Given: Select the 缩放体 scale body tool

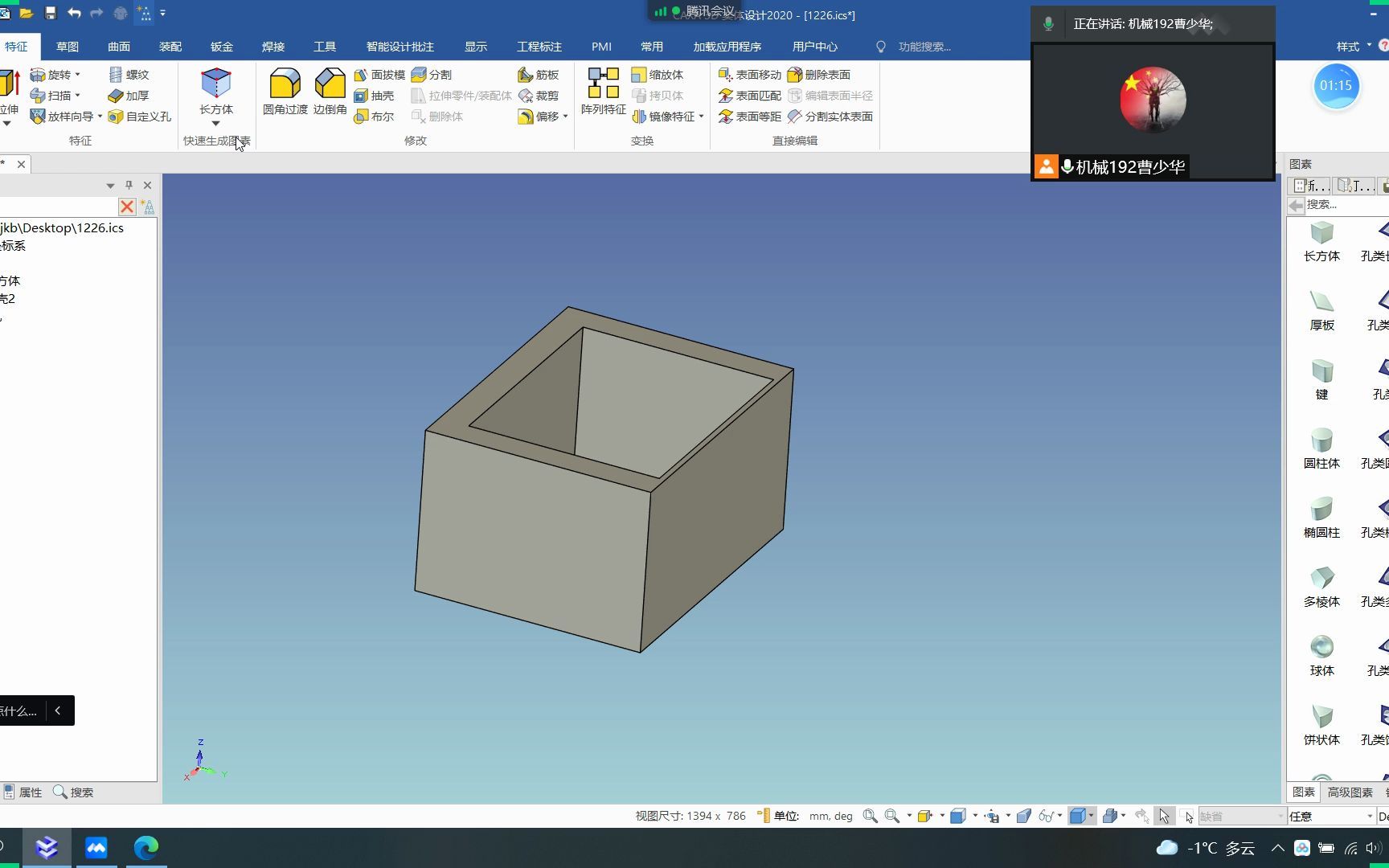Looking at the screenshot, I should click(x=658, y=75).
